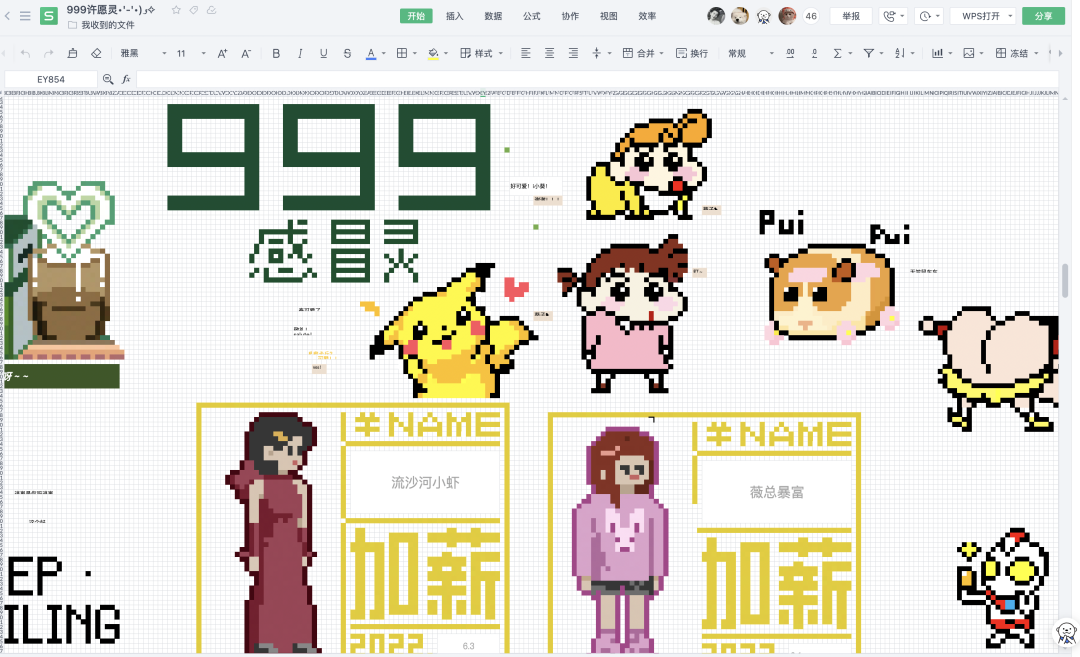Apply filter with funnel icon
The image size is (1080, 657).
[x=869, y=53]
